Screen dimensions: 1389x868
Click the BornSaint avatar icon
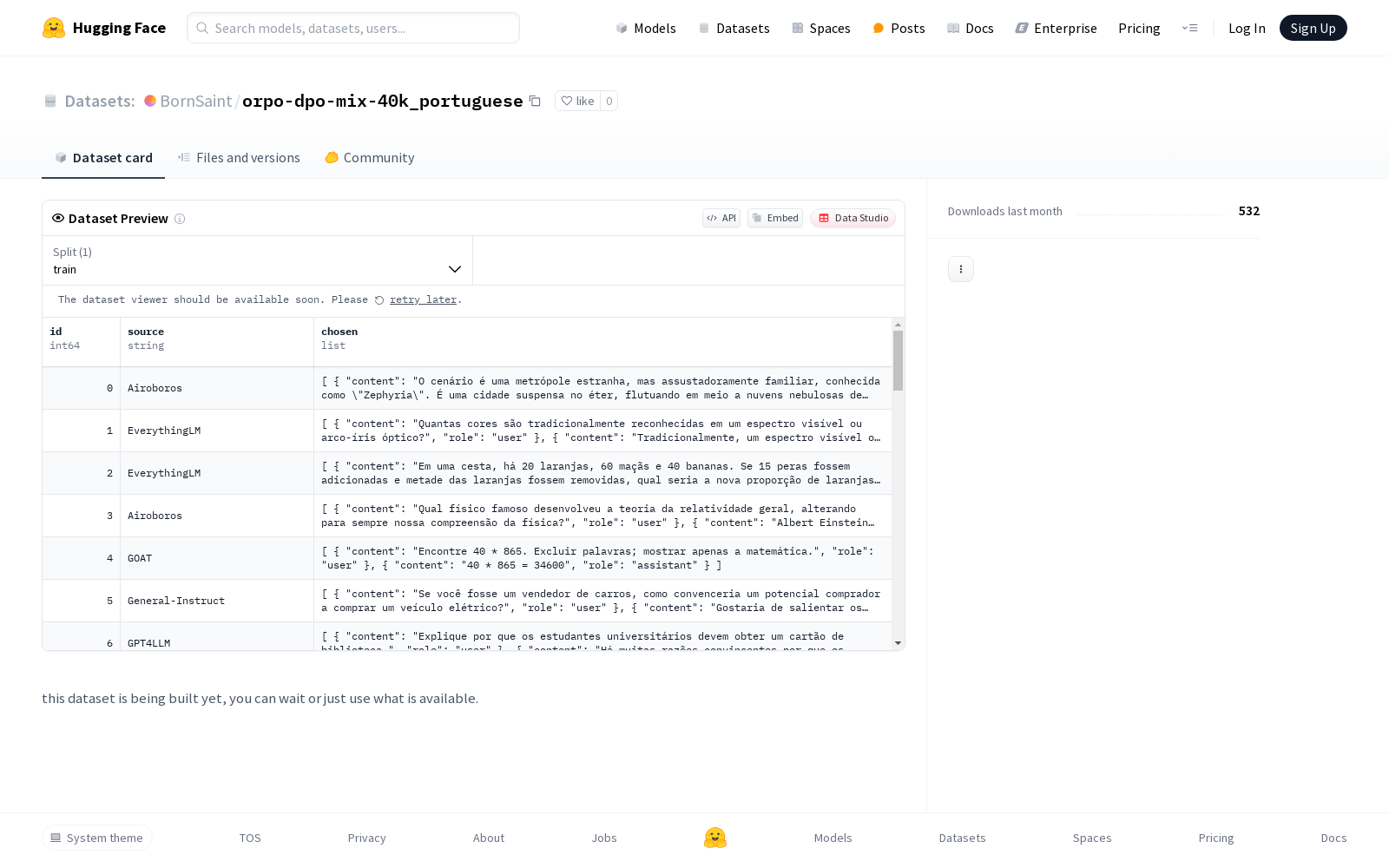150,101
